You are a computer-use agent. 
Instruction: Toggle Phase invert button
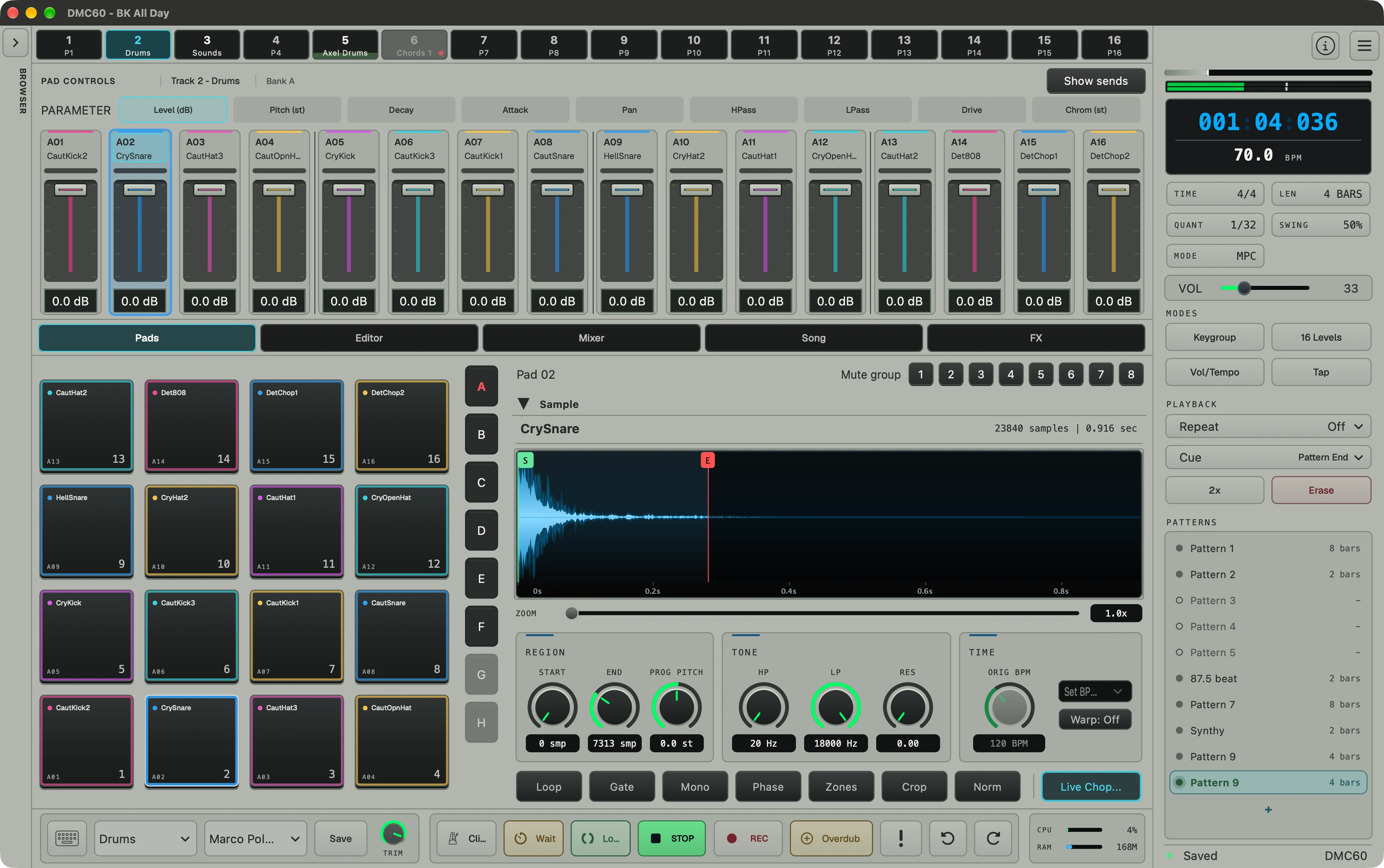click(x=768, y=786)
